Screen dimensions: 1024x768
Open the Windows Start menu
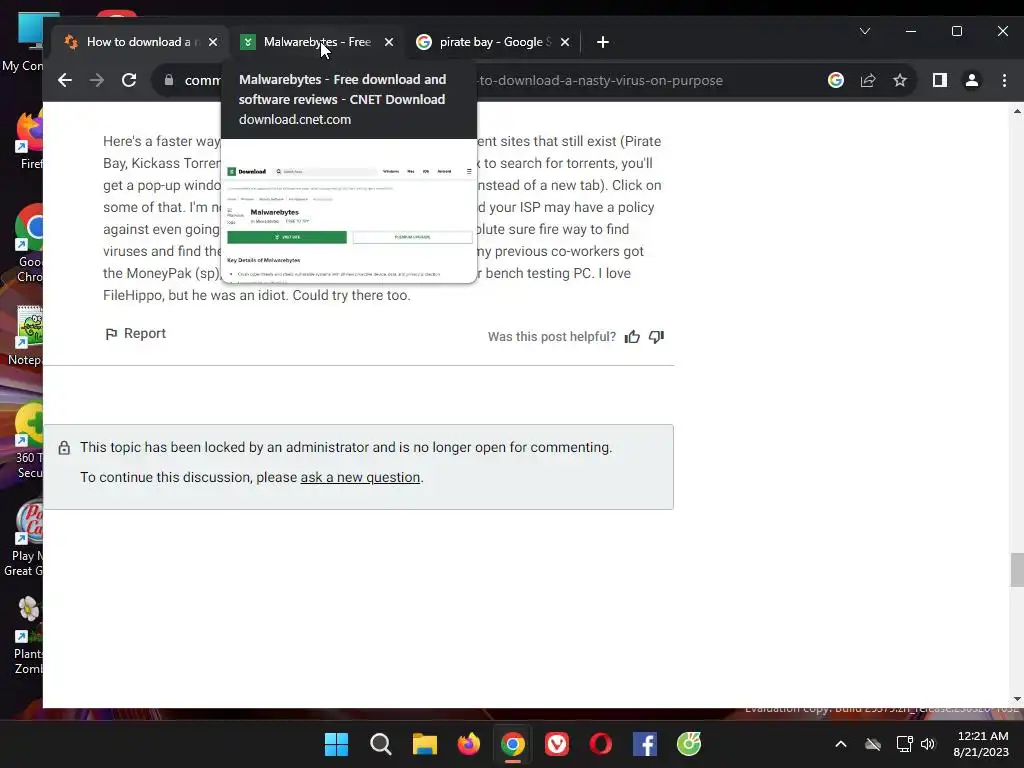[336, 744]
